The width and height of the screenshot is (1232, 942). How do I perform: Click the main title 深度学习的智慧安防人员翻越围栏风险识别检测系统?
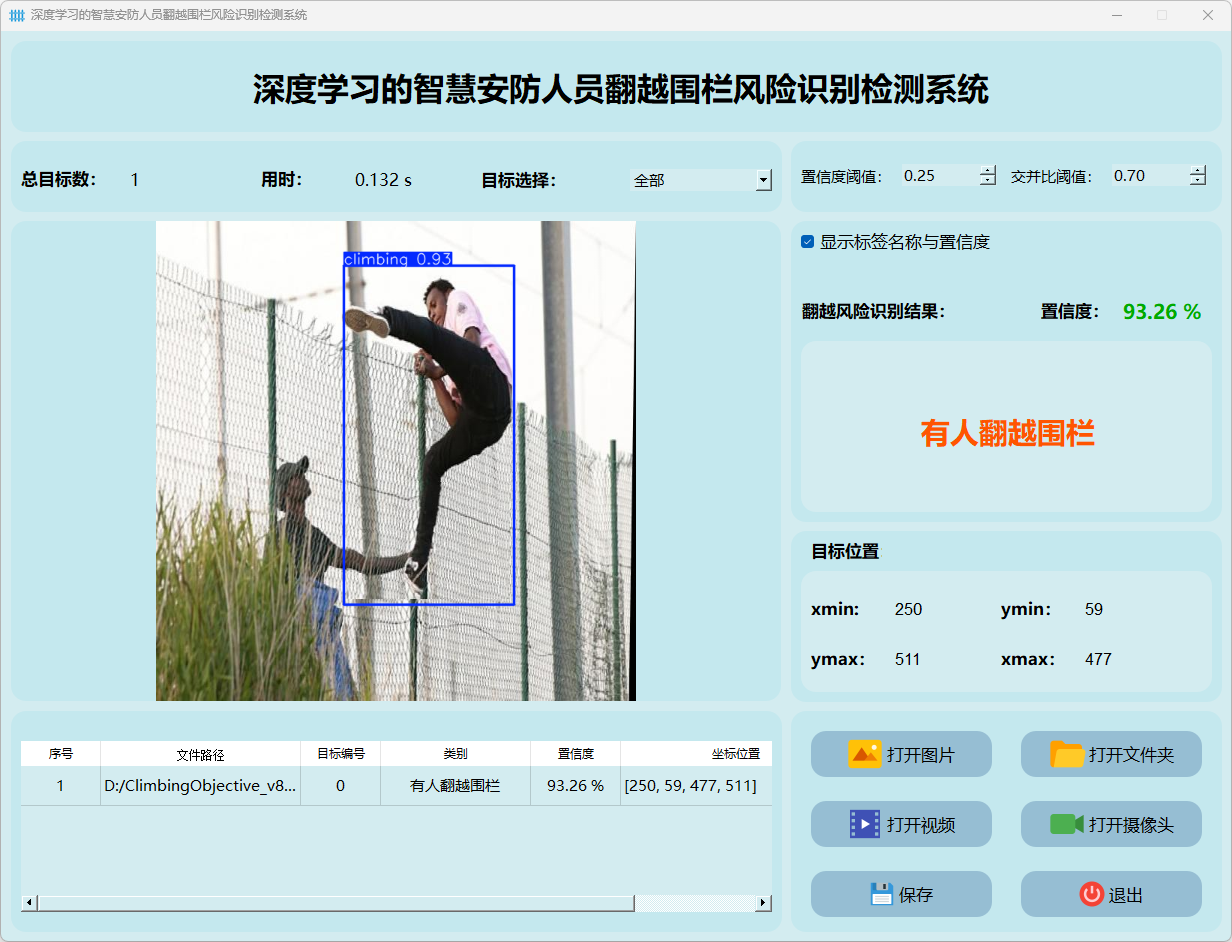point(620,89)
